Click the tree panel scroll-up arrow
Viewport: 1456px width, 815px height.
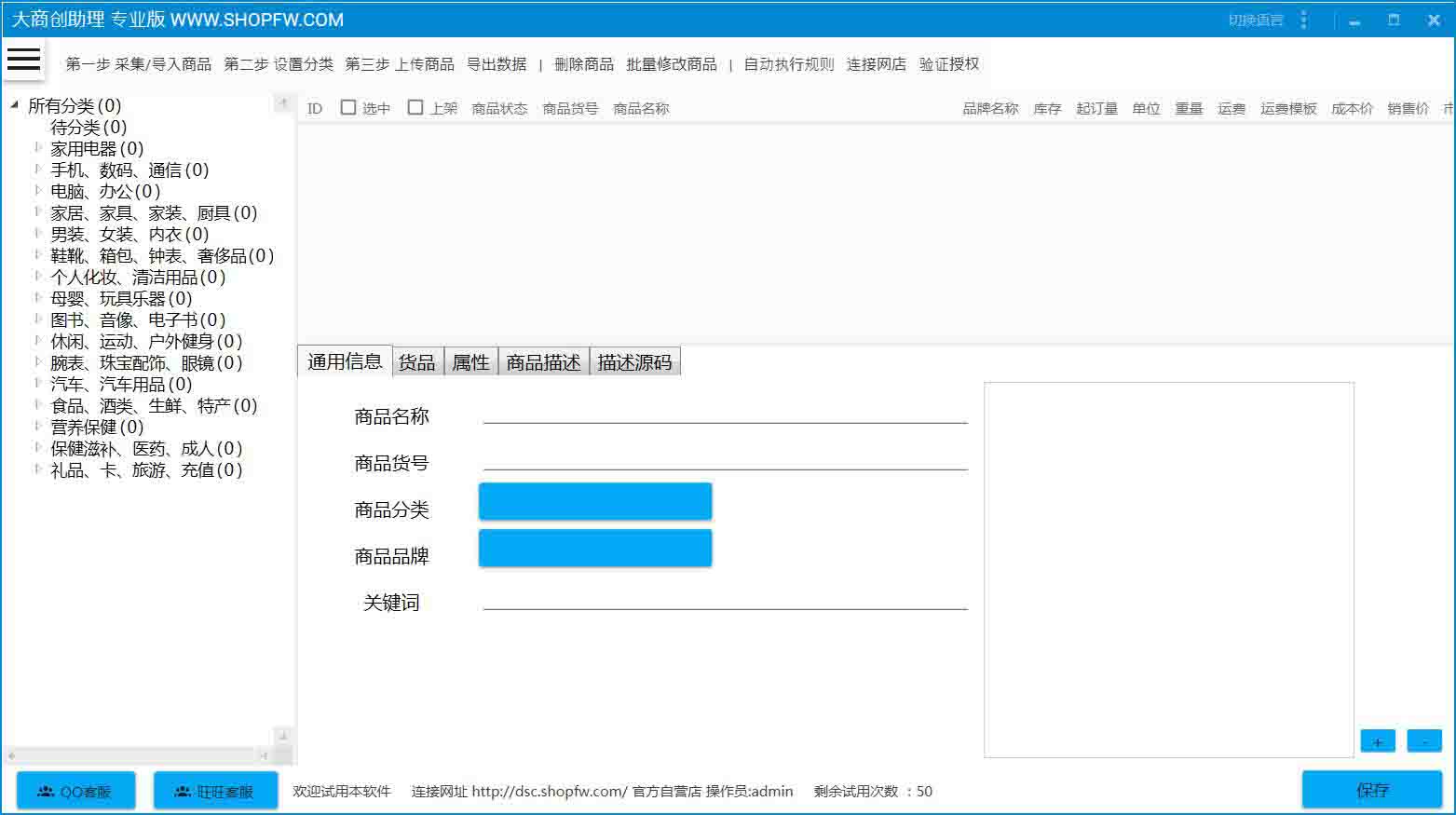pos(283,103)
